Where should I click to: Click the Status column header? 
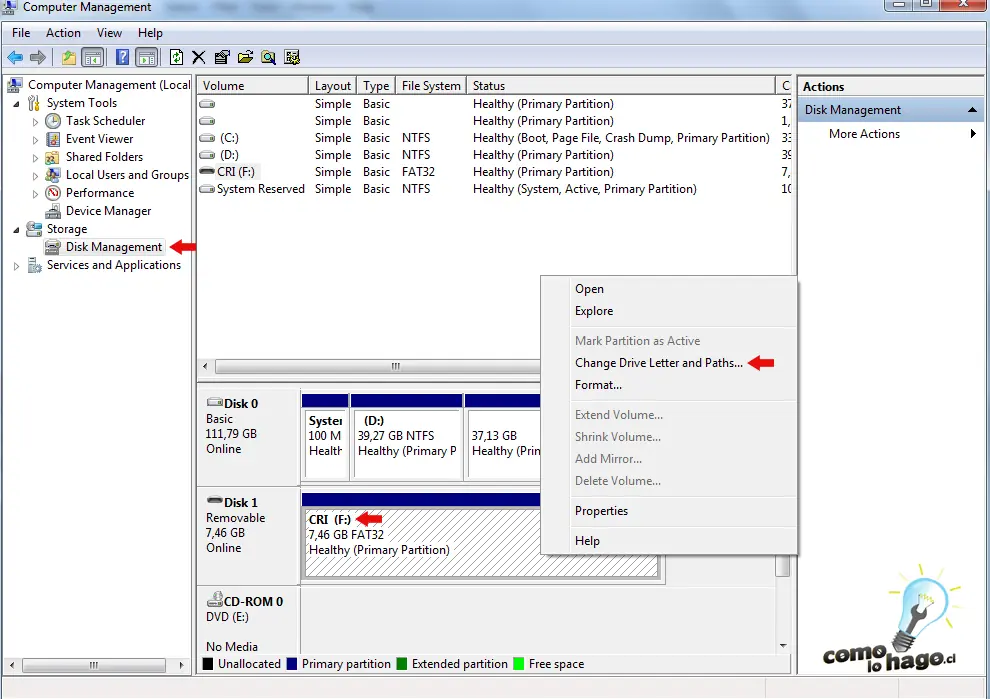(x=489, y=86)
